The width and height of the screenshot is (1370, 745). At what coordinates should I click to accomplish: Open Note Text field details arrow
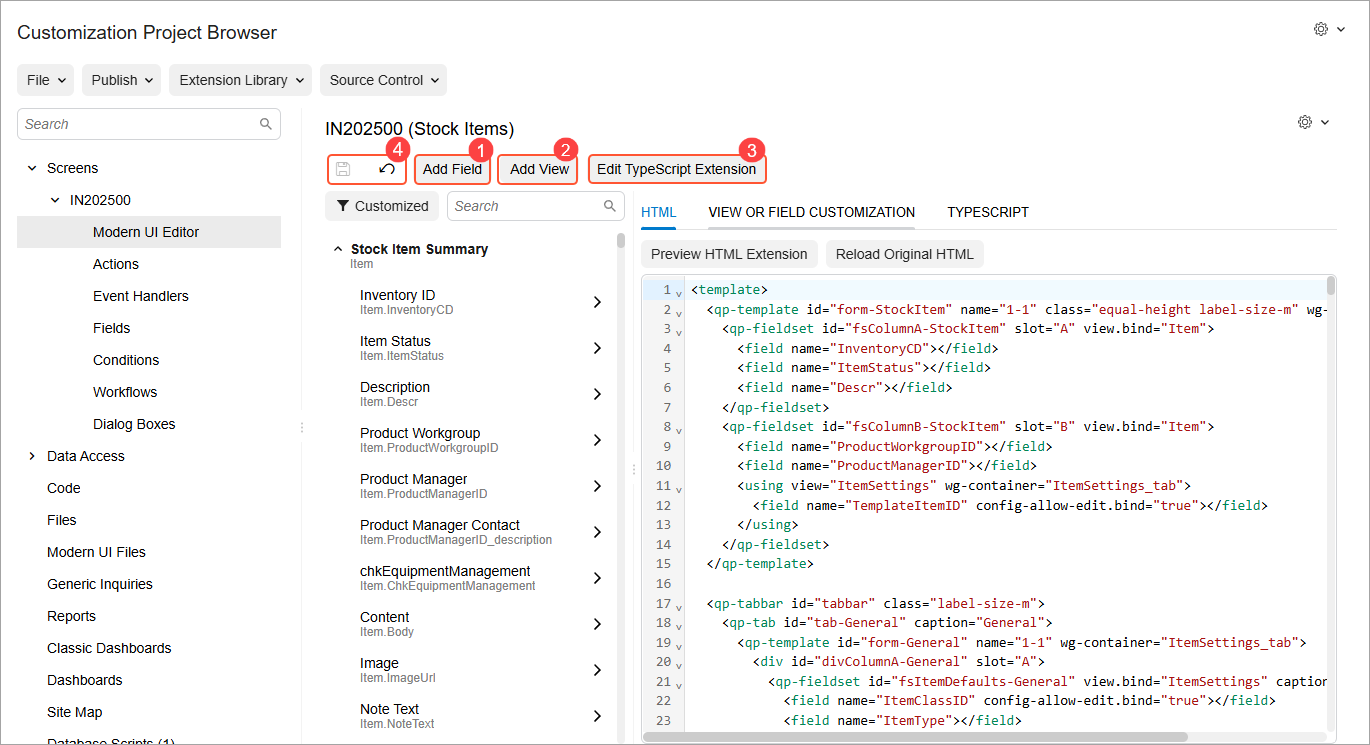coord(597,716)
